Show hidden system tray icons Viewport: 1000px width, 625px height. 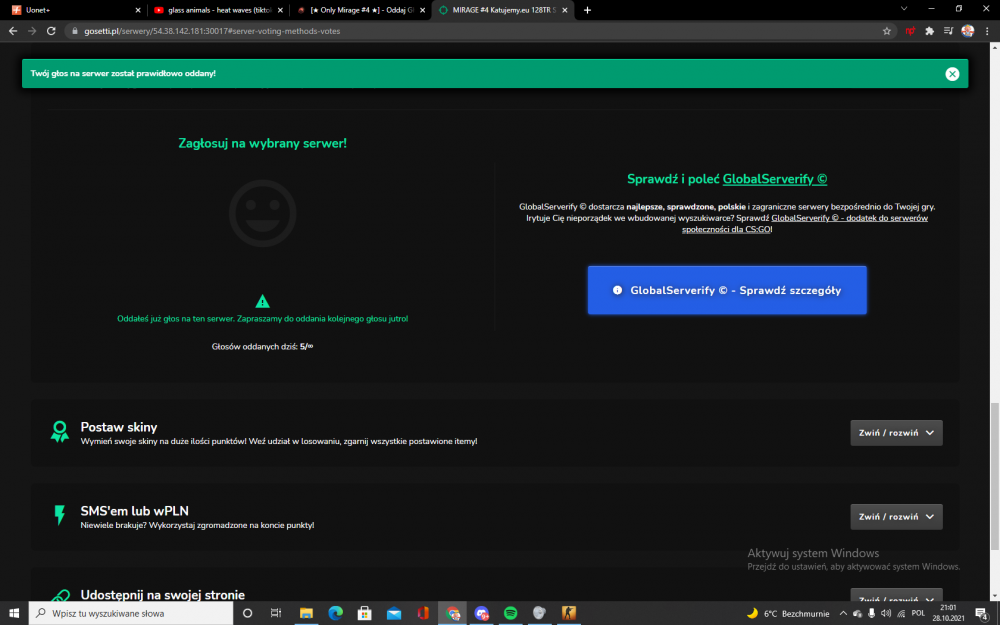[843, 614]
